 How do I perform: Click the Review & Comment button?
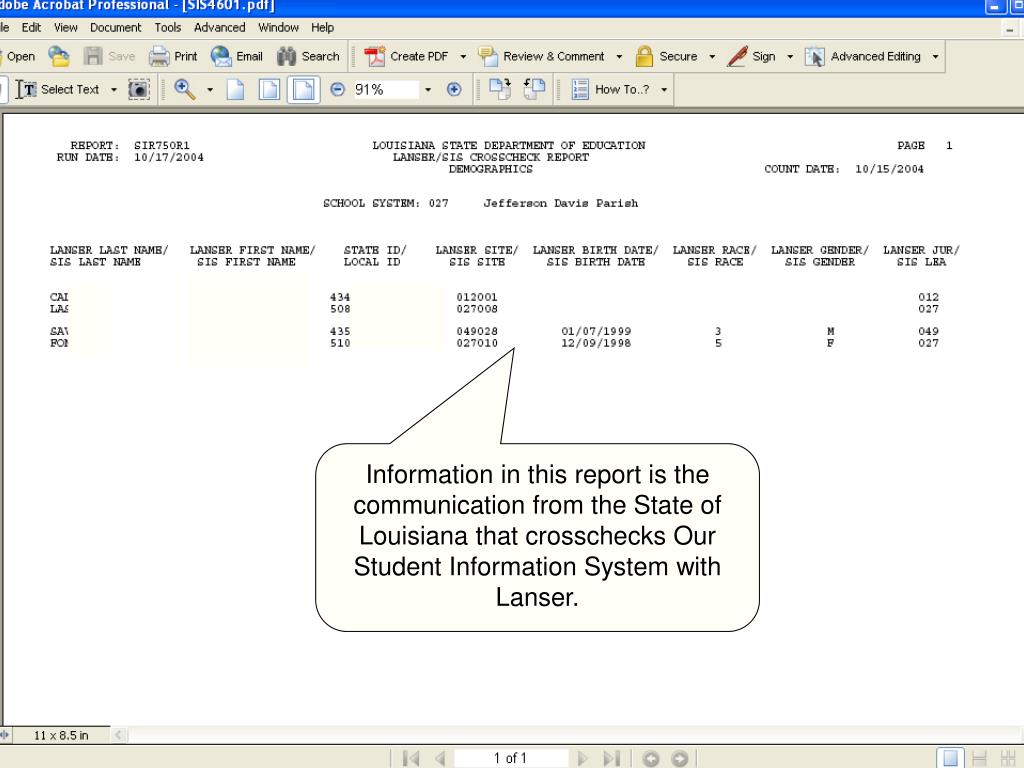point(541,57)
